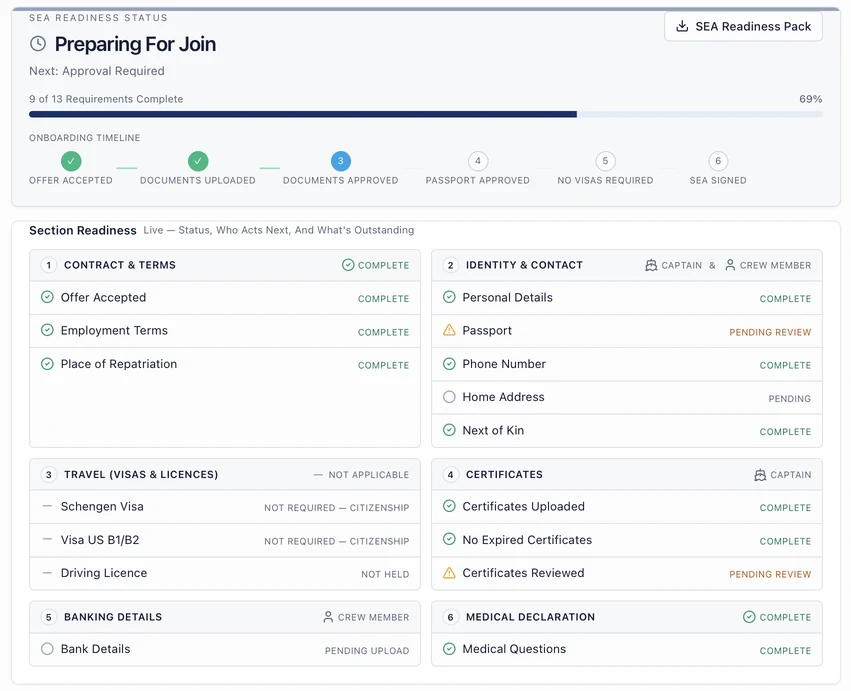The width and height of the screenshot is (851, 691).
Task: Click the number 5 section badge
Action: coord(49,617)
